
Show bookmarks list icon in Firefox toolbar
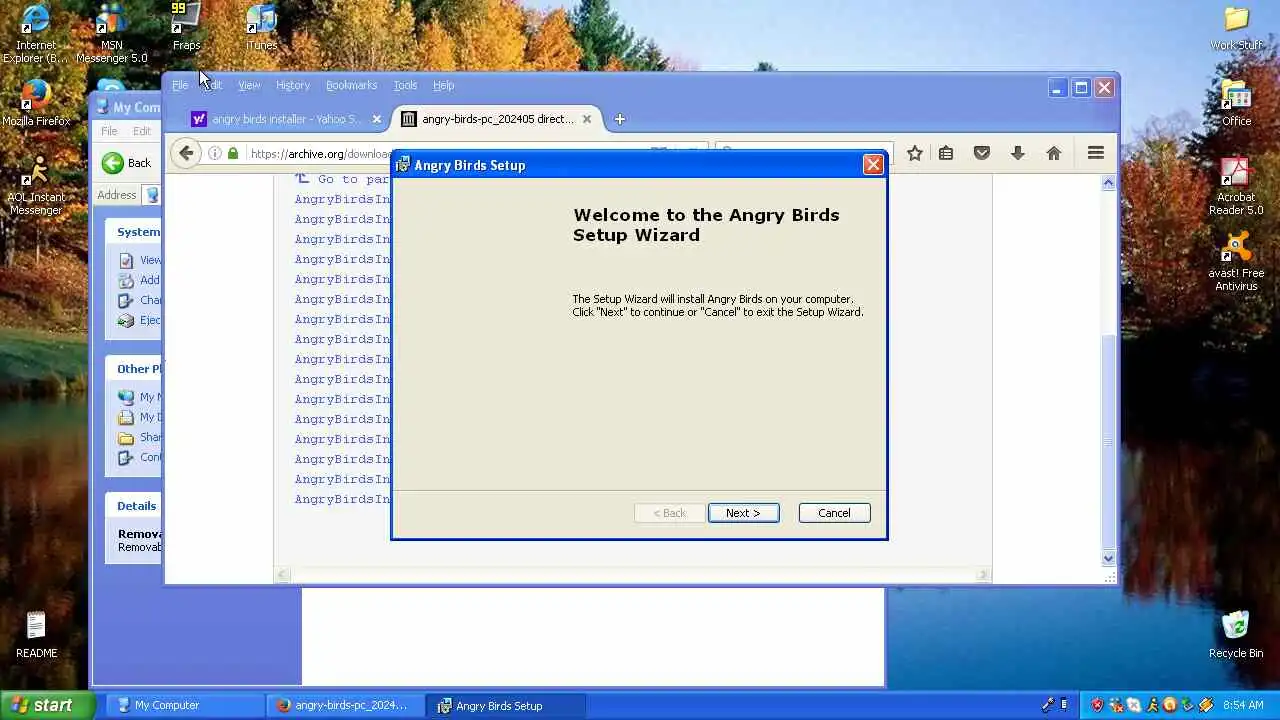[x=946, y=153]
